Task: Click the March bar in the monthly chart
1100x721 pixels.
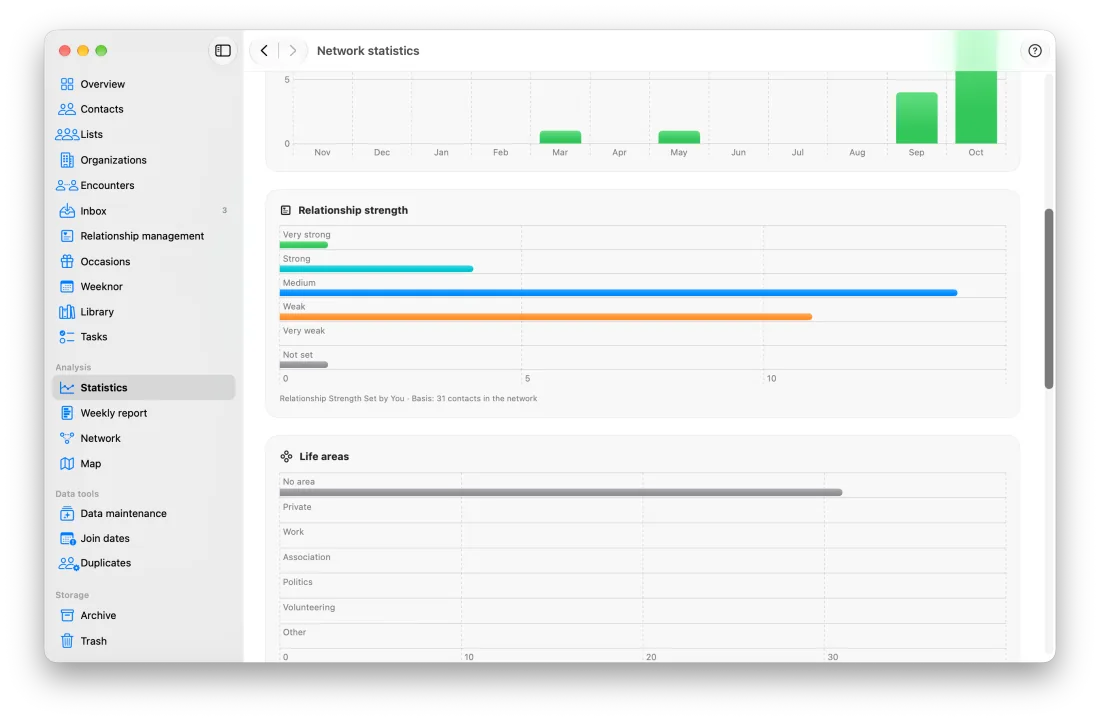Action: click(x=560, y=137)
